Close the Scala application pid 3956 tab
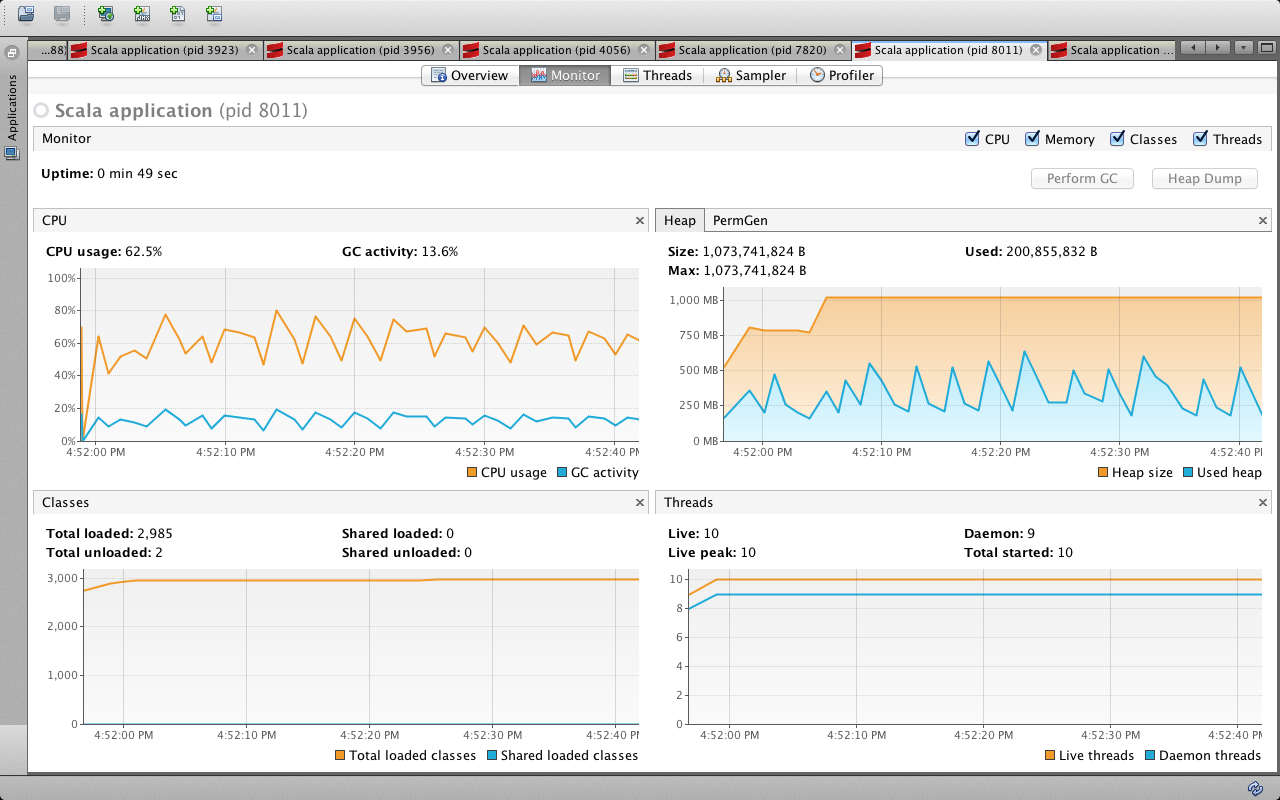This screenshot has width=1280, height=800. pos(448,50)
